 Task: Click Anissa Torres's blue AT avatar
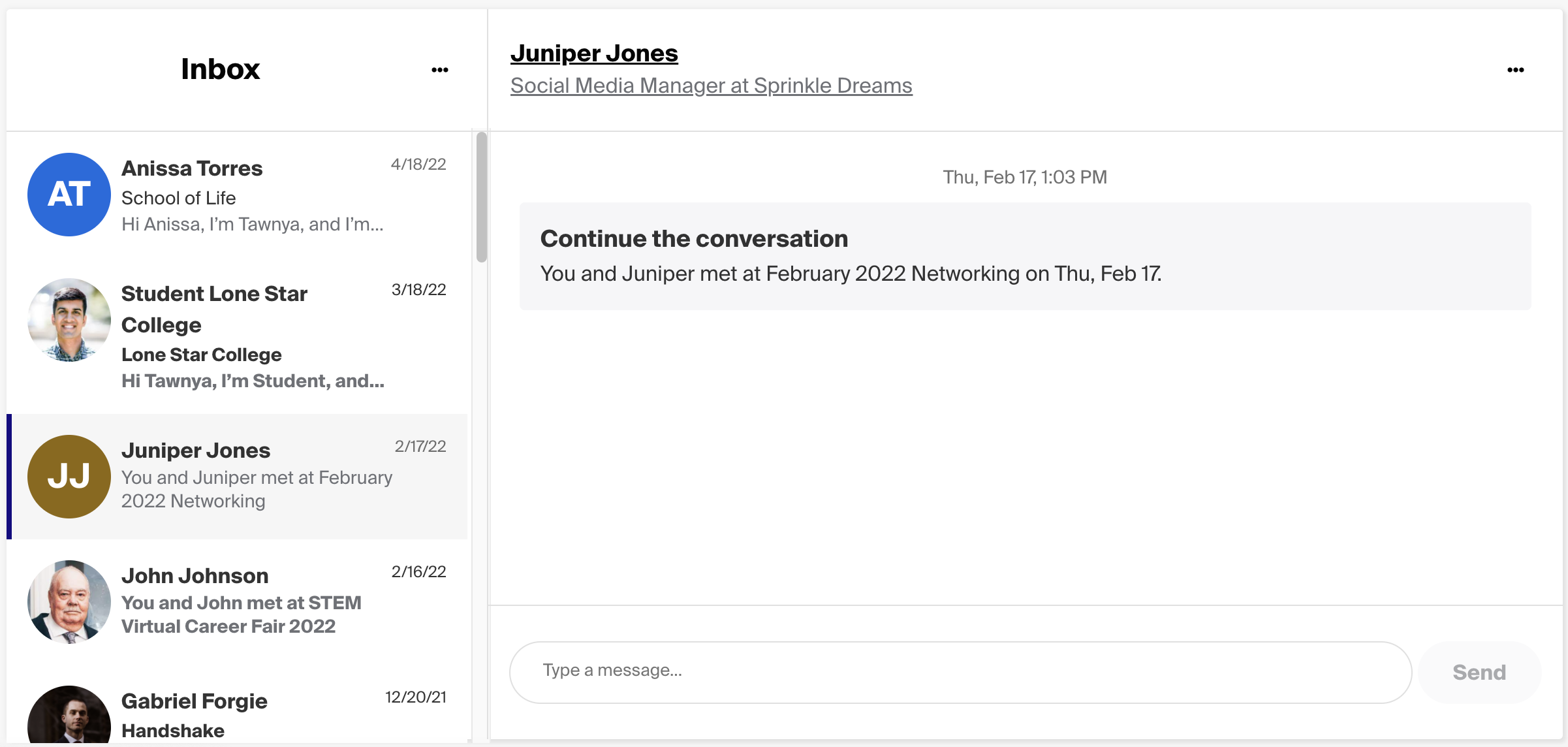pos(68,194)
